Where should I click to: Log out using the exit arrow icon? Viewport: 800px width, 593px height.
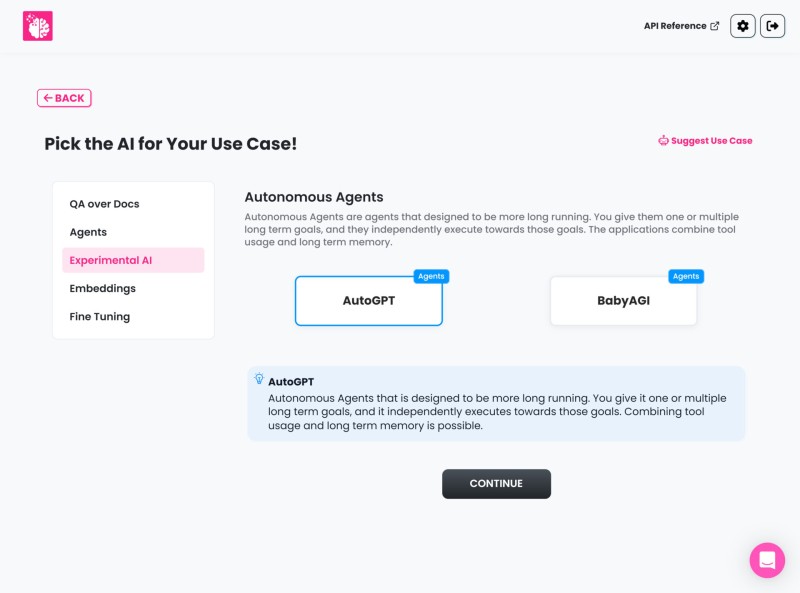772,26
